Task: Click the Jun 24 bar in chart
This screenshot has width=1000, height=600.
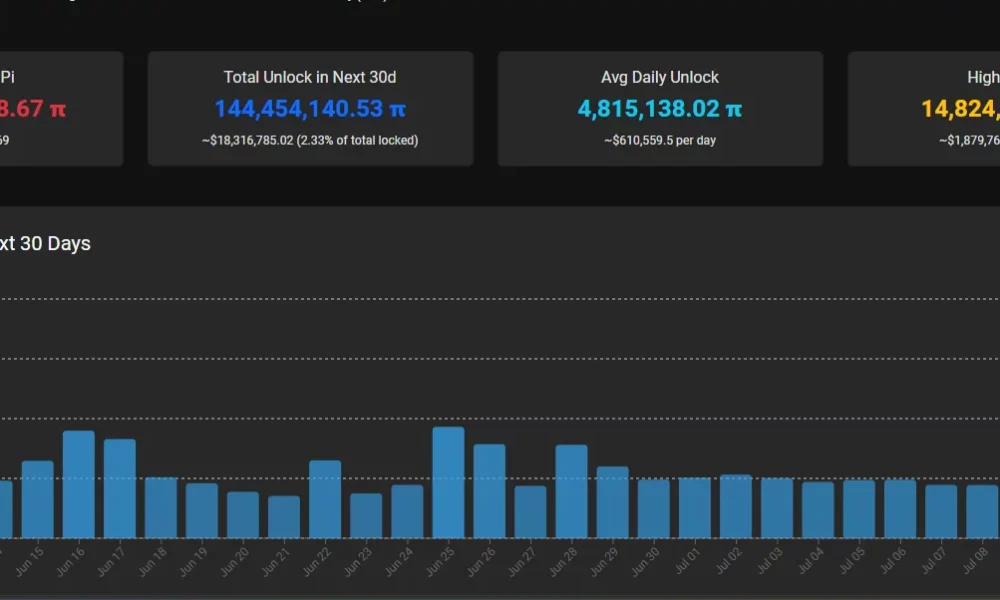Action: (407, 511)
